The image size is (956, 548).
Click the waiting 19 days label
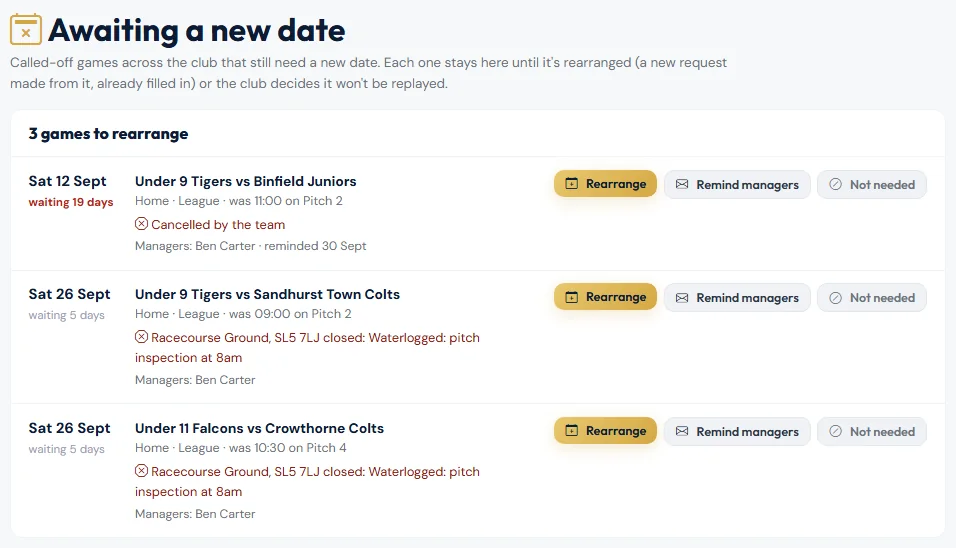(x=71, y=202)
